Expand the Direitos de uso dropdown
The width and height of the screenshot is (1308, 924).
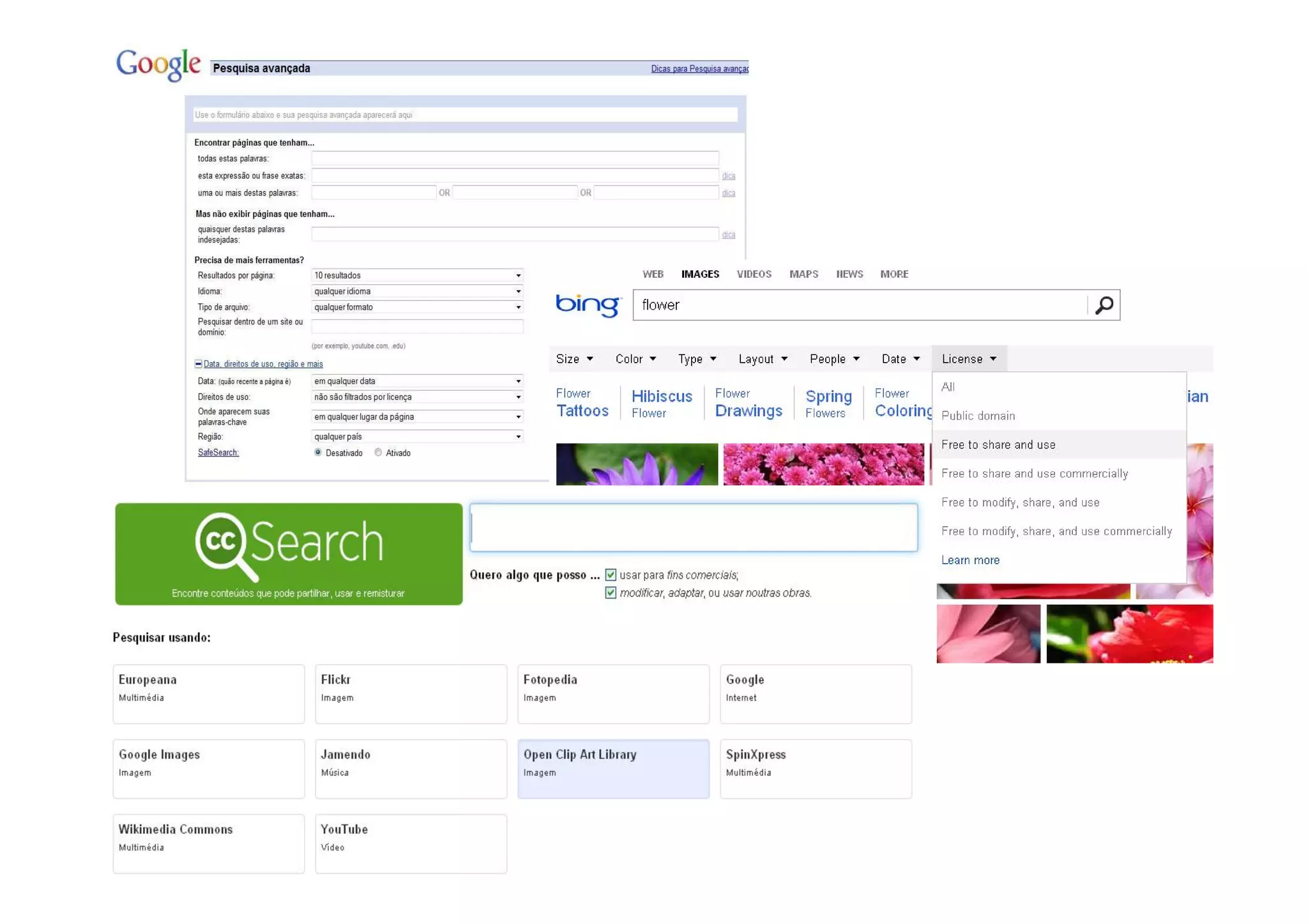[417, 397]
